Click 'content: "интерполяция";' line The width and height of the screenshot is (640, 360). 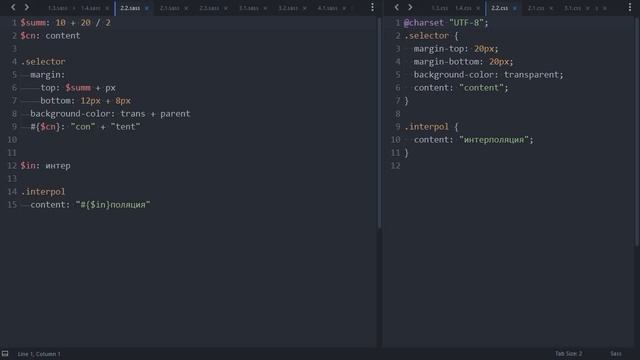coord(473,140)
